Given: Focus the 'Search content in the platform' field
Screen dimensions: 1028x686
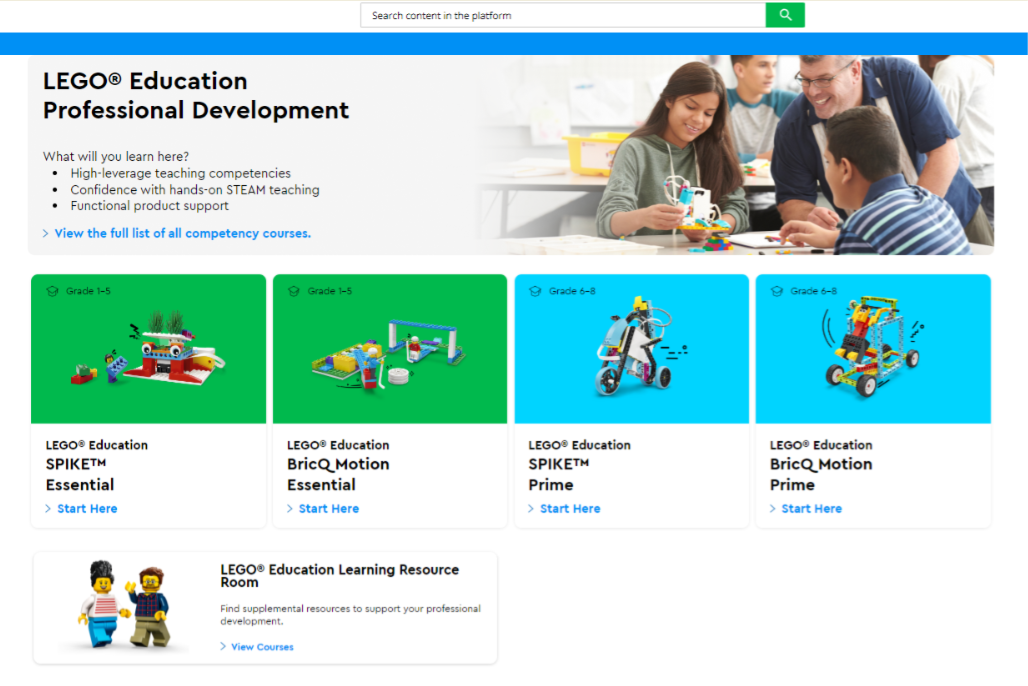Looking at the screenshot, I should pos(563,15).
